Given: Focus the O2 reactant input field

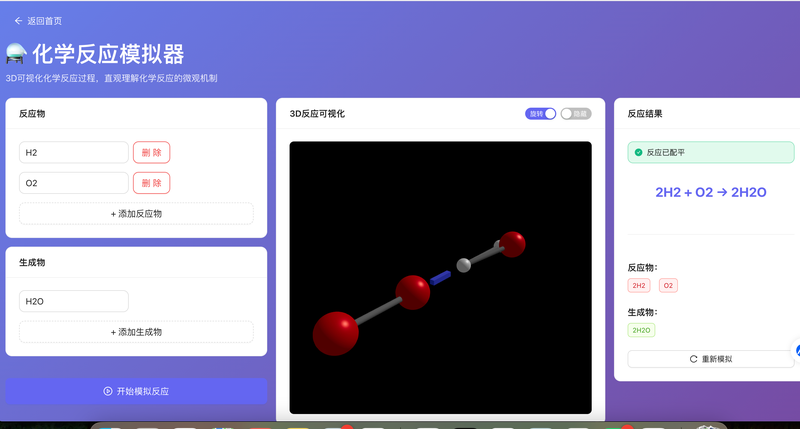Looking at the screenshot, I should pyautogui.click(x=74, y=183).
